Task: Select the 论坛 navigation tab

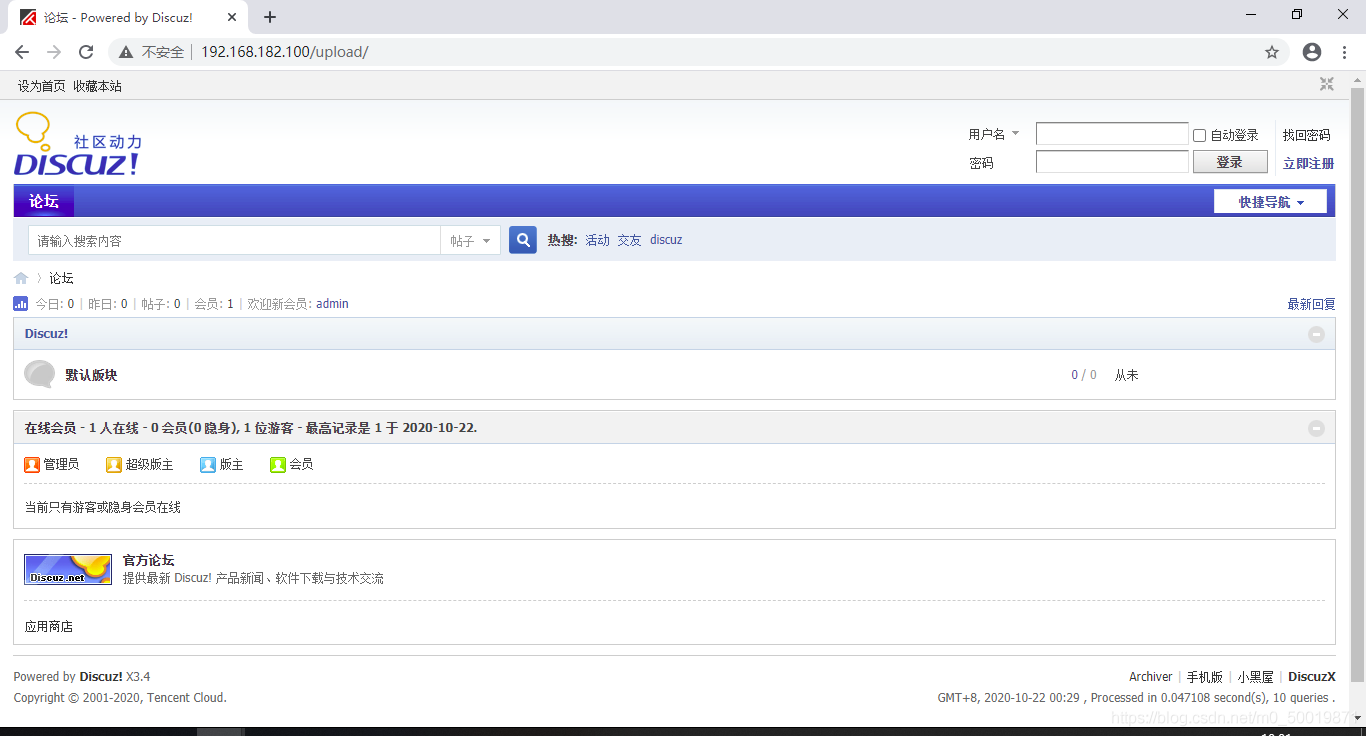Action: (44, 201)
